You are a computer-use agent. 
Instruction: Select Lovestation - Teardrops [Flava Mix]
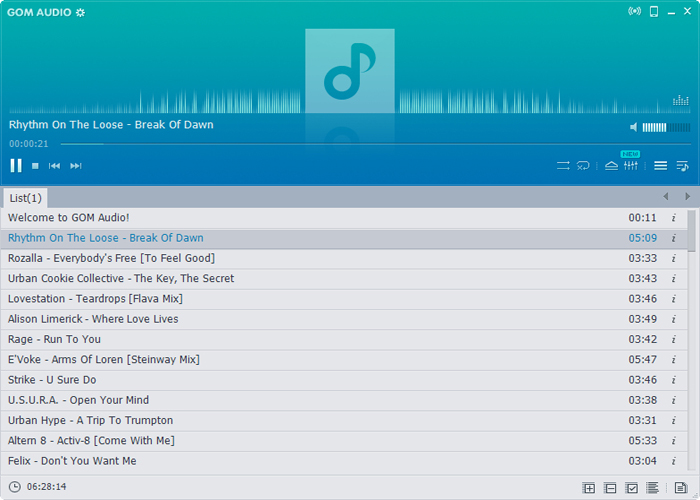pos(344,299)
